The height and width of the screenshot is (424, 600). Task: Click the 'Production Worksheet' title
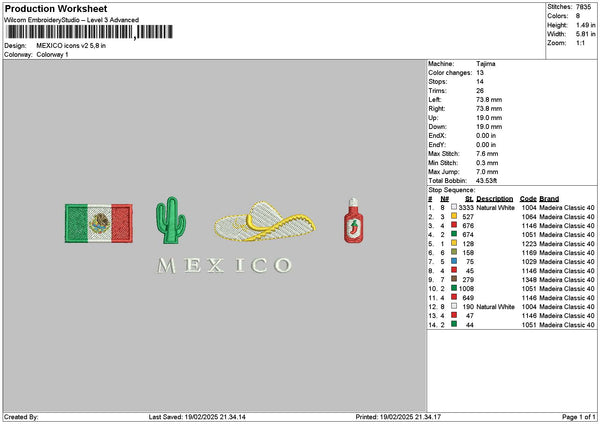56,8
